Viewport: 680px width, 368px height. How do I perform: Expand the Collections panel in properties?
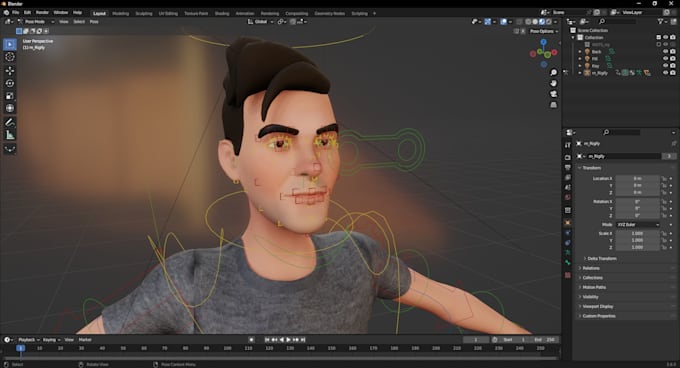tap(592, 278)
